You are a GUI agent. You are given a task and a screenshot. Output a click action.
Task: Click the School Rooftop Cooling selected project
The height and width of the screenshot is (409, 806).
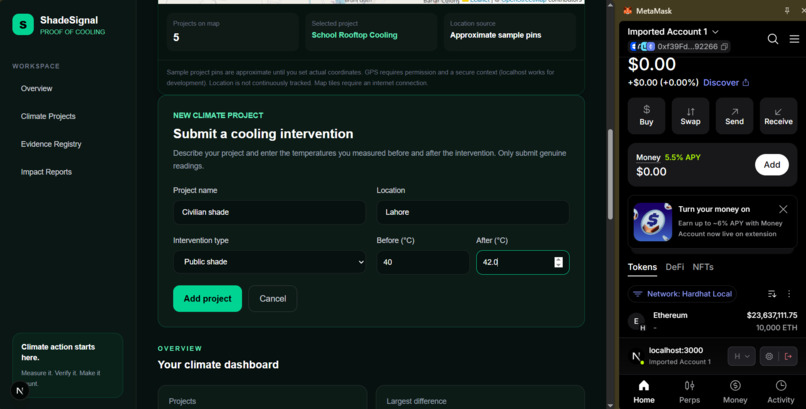click(x=354, y=35)
